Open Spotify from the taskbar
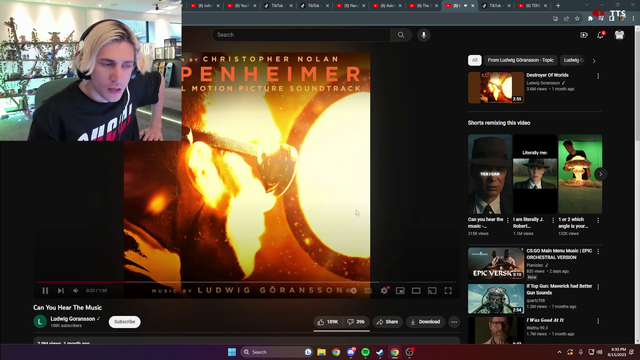This screenshot has height=360, width=640. point(365,352)
